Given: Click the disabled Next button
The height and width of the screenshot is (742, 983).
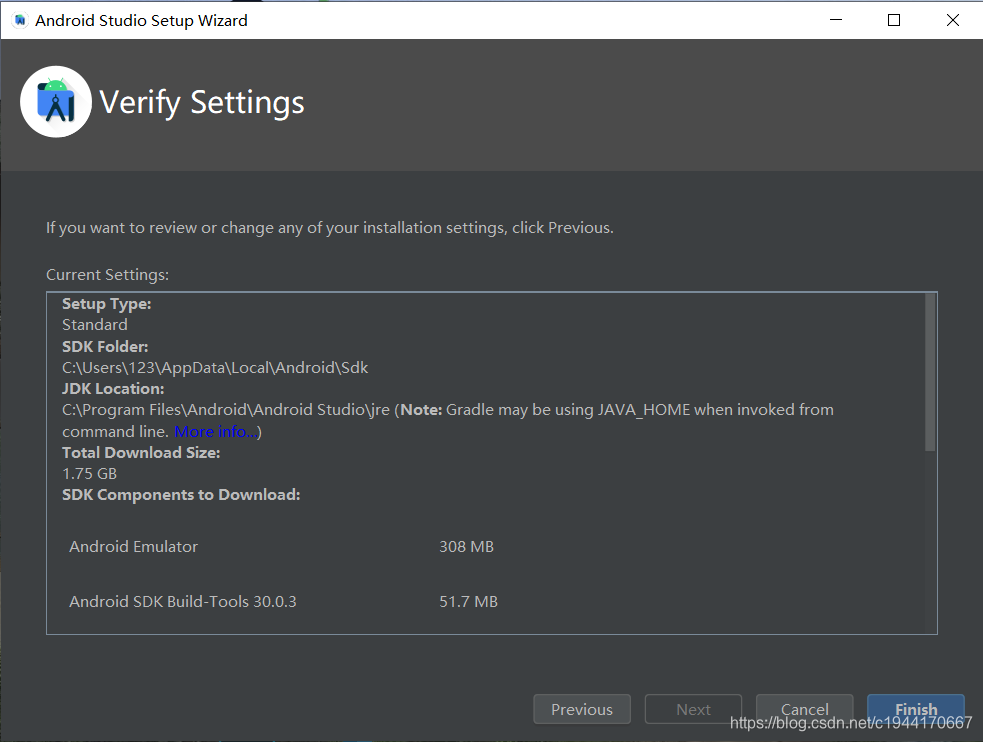Looking at the screenshot, I should point(693,709).
